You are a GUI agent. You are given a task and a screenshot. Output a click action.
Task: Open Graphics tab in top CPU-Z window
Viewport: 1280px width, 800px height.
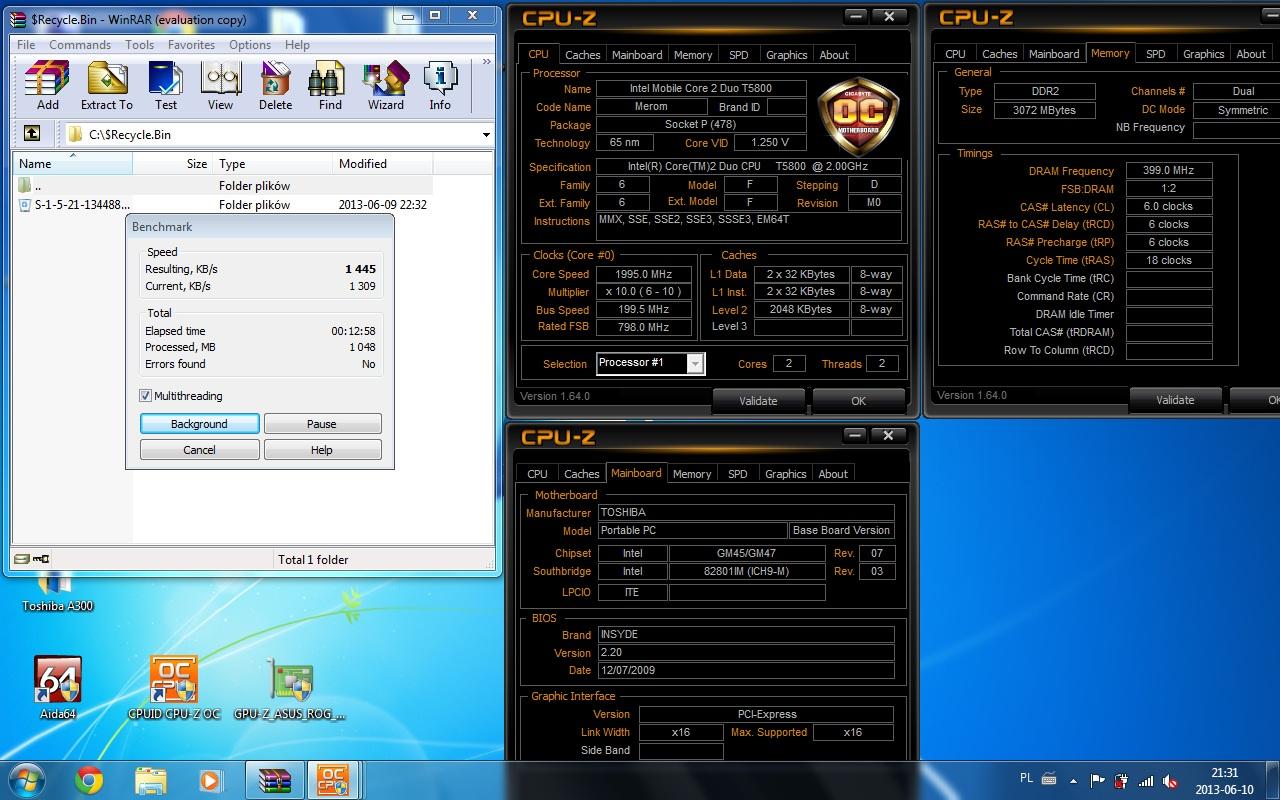[x=786, y=55]
